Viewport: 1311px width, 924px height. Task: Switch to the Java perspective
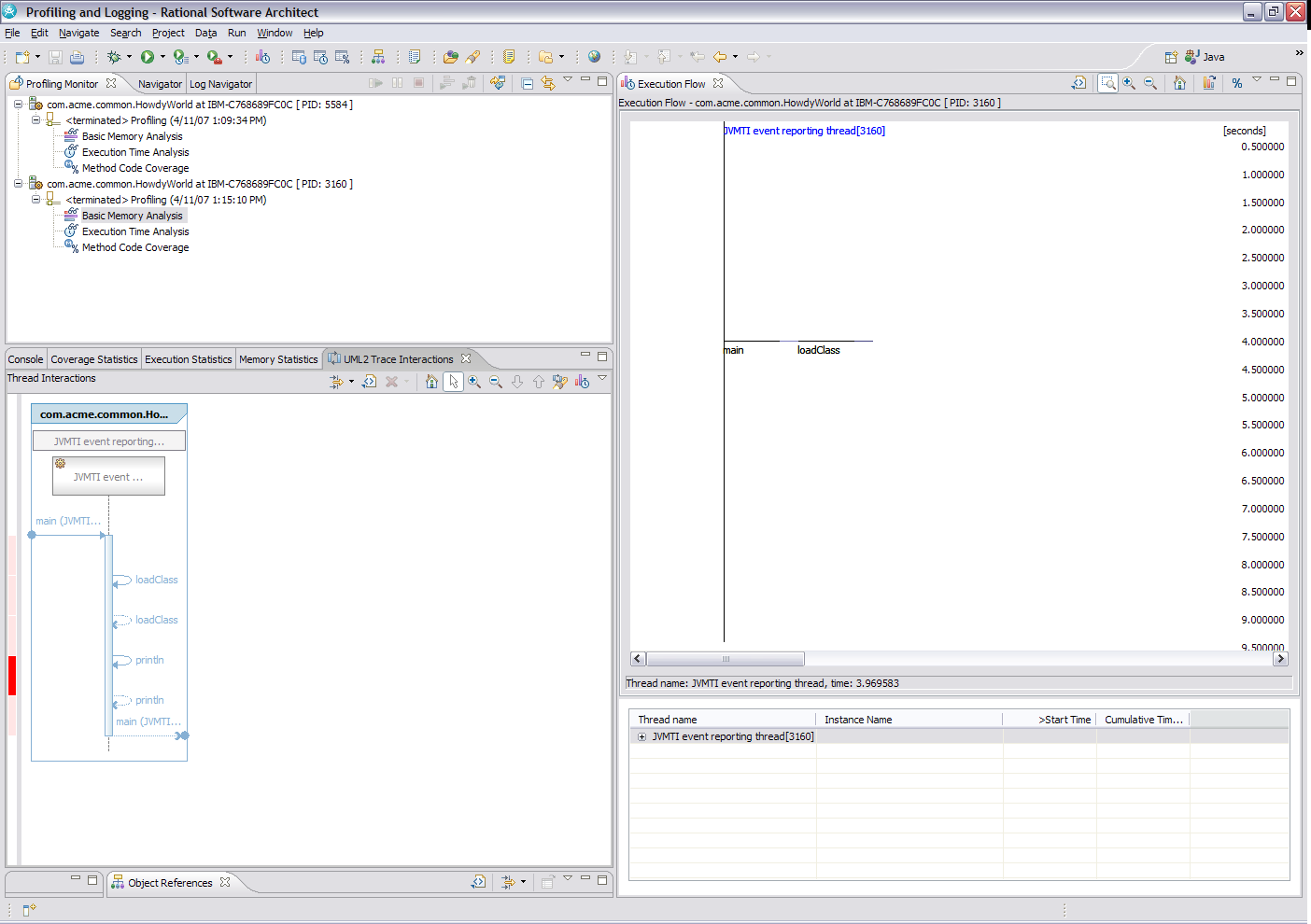(1205, 57)
